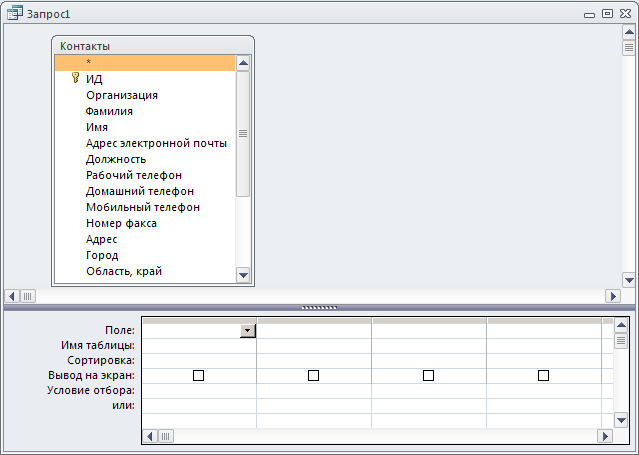
Task: Minimize the Запрос1 window
Action: (589, 15)
